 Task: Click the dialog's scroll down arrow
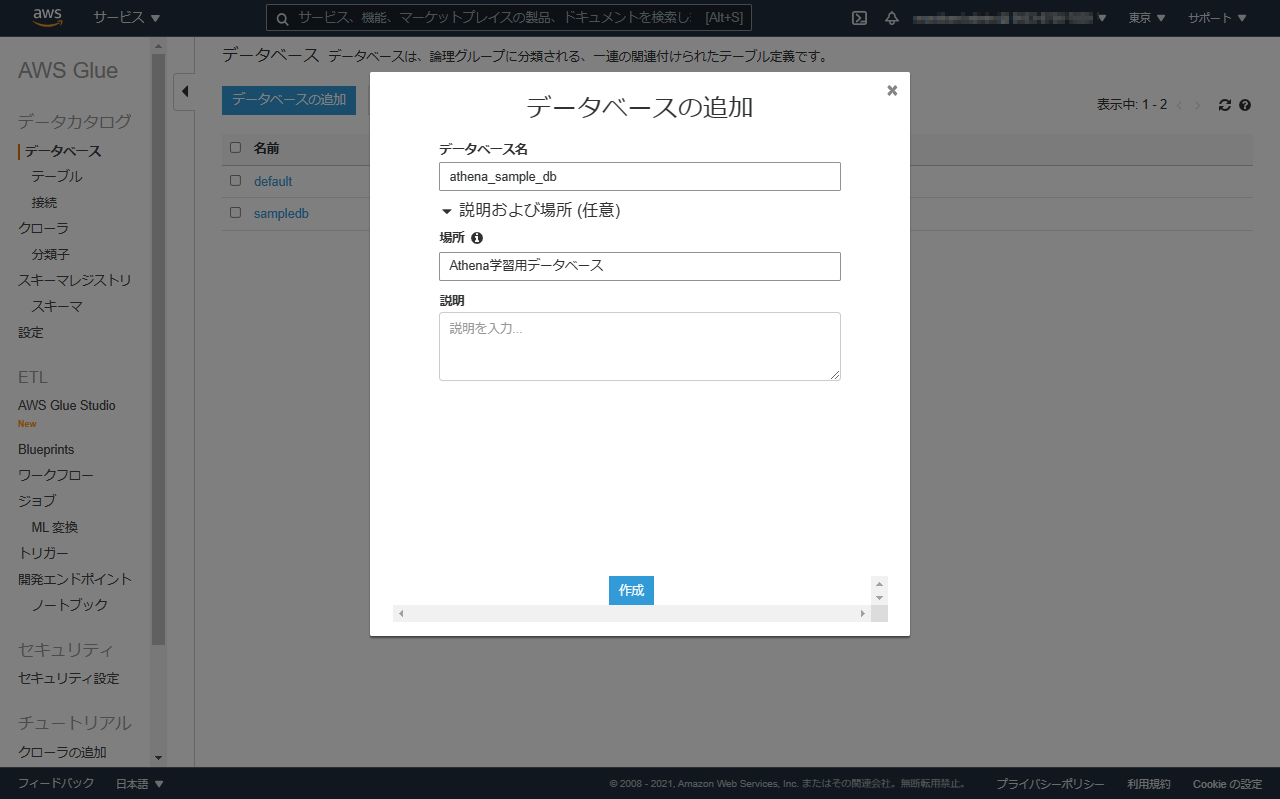click(879, 598)
